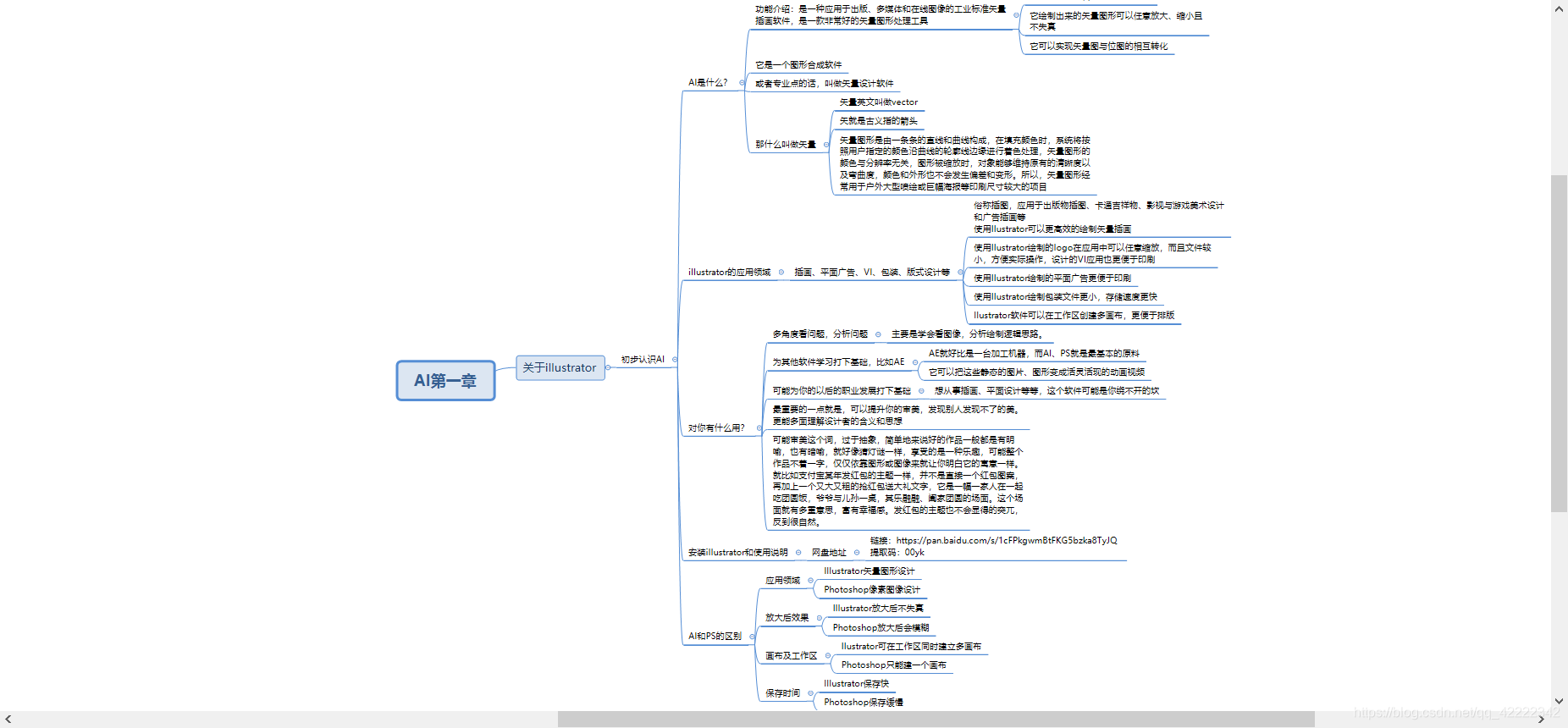
Task: Collapse the 关于illustrator branch circle
Action: 609,367
